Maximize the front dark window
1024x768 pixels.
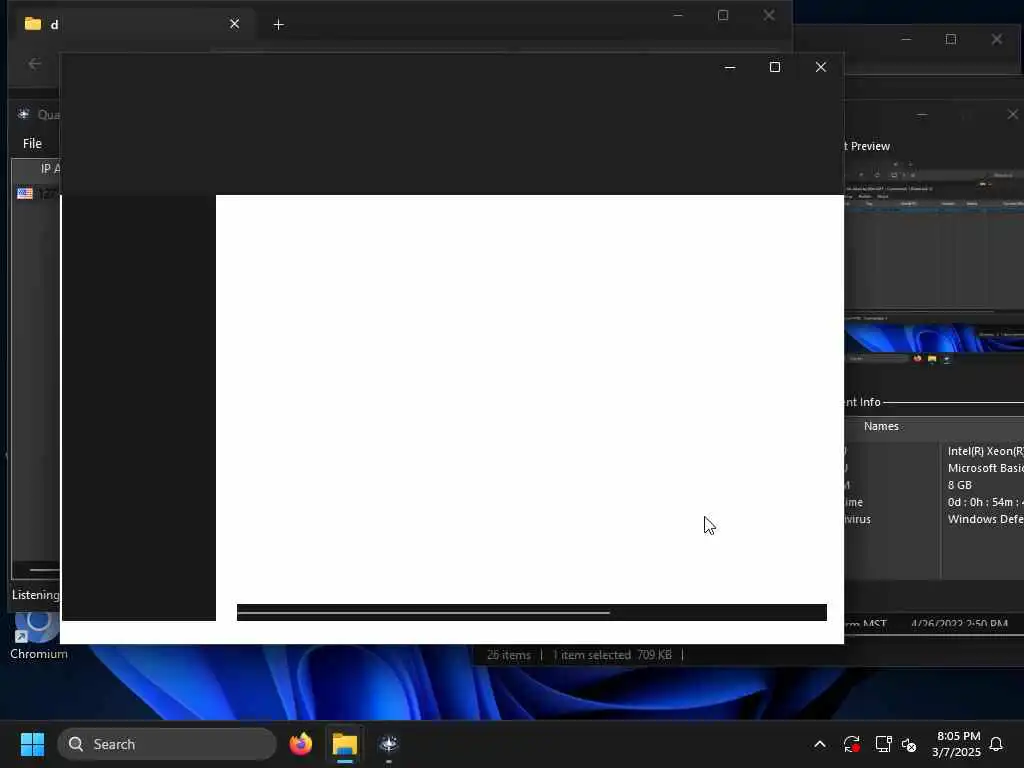[x=775, y=67]
